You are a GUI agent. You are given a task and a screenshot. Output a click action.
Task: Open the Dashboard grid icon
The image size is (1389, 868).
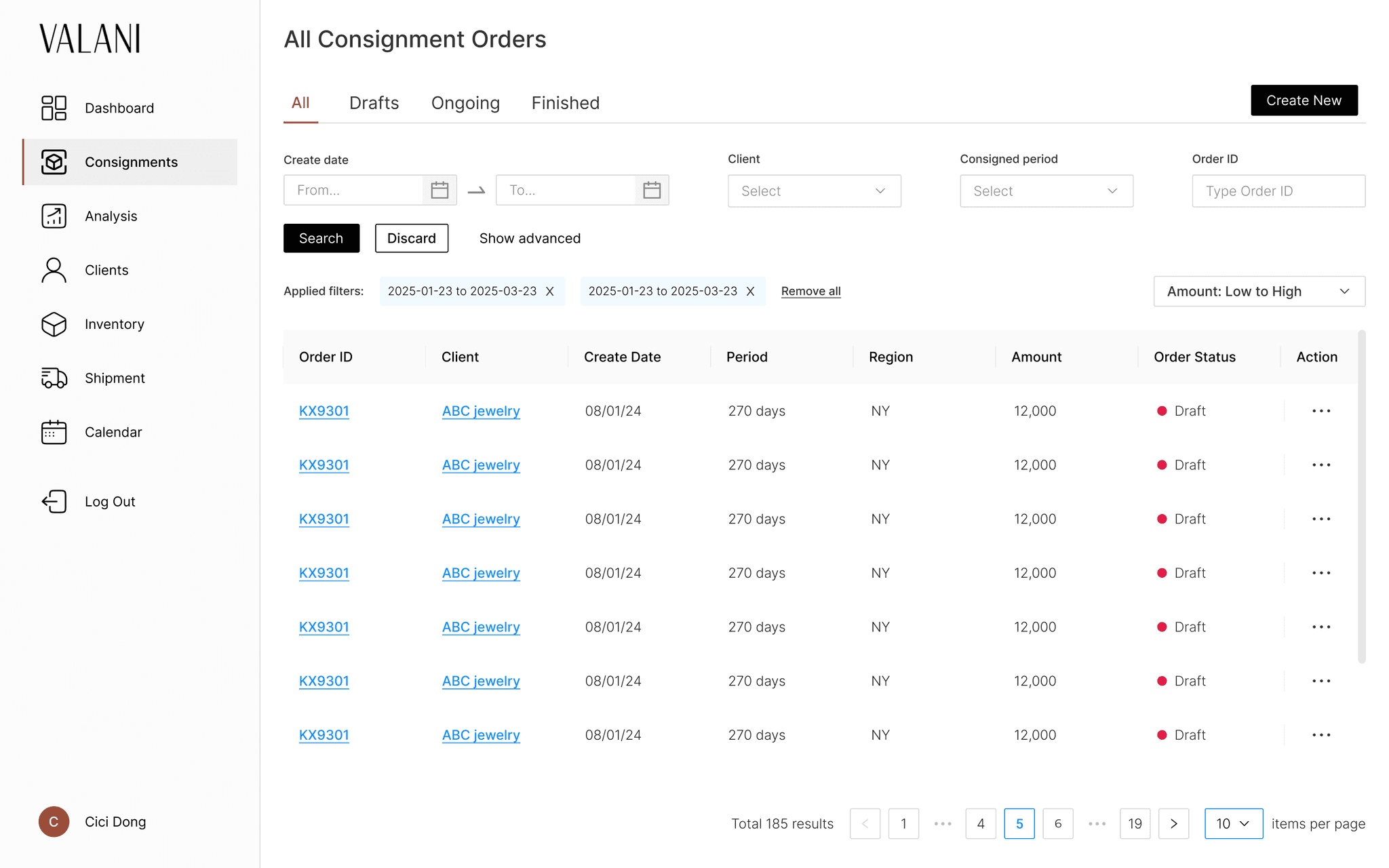pyautogui.click(x=54, y=108)
